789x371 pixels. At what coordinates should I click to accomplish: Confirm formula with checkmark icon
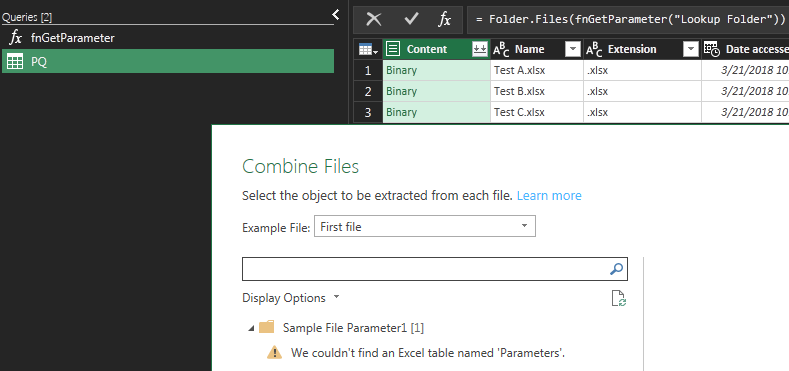click(412, 20)
